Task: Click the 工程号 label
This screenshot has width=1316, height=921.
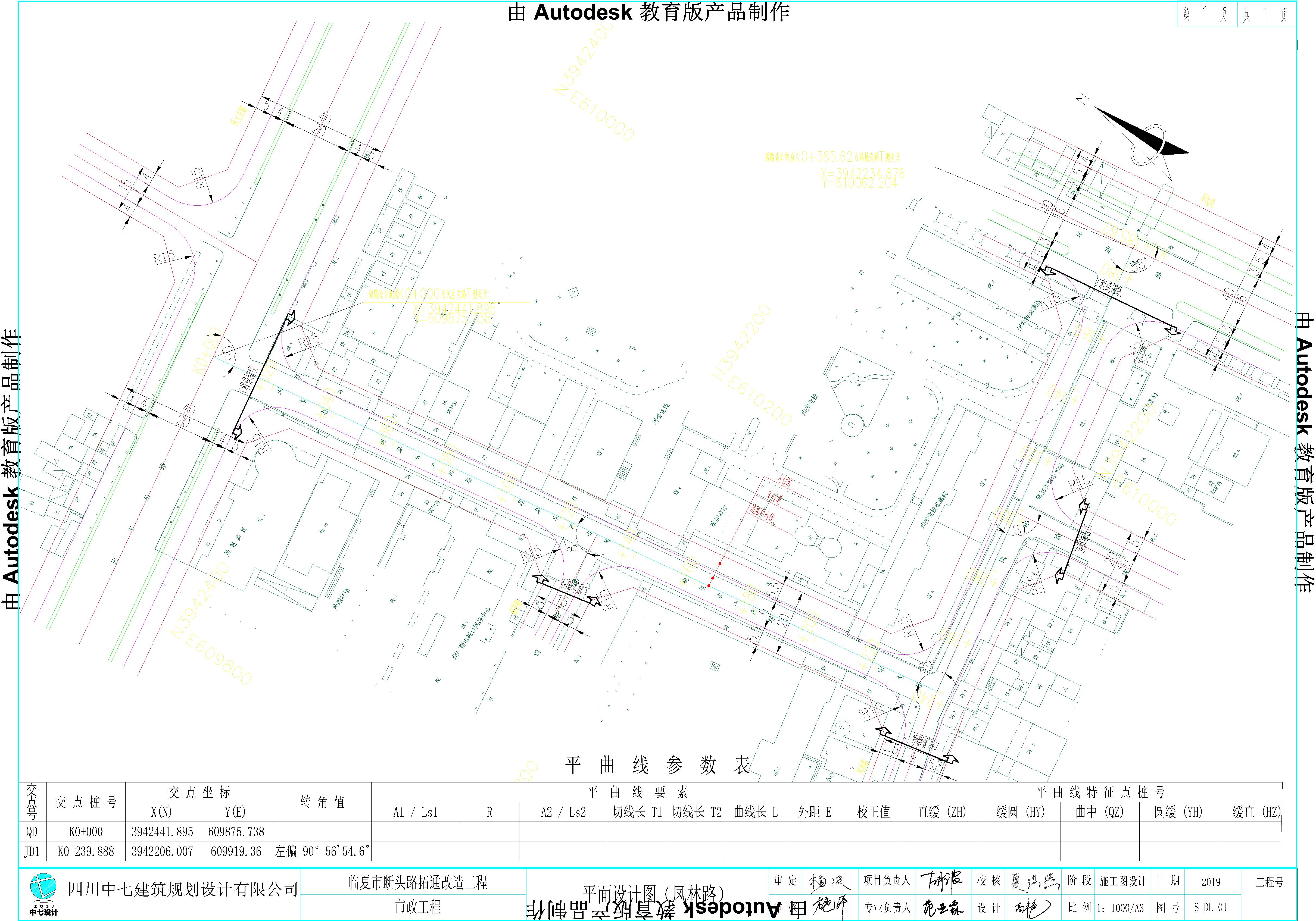Action: (1270, 883)
